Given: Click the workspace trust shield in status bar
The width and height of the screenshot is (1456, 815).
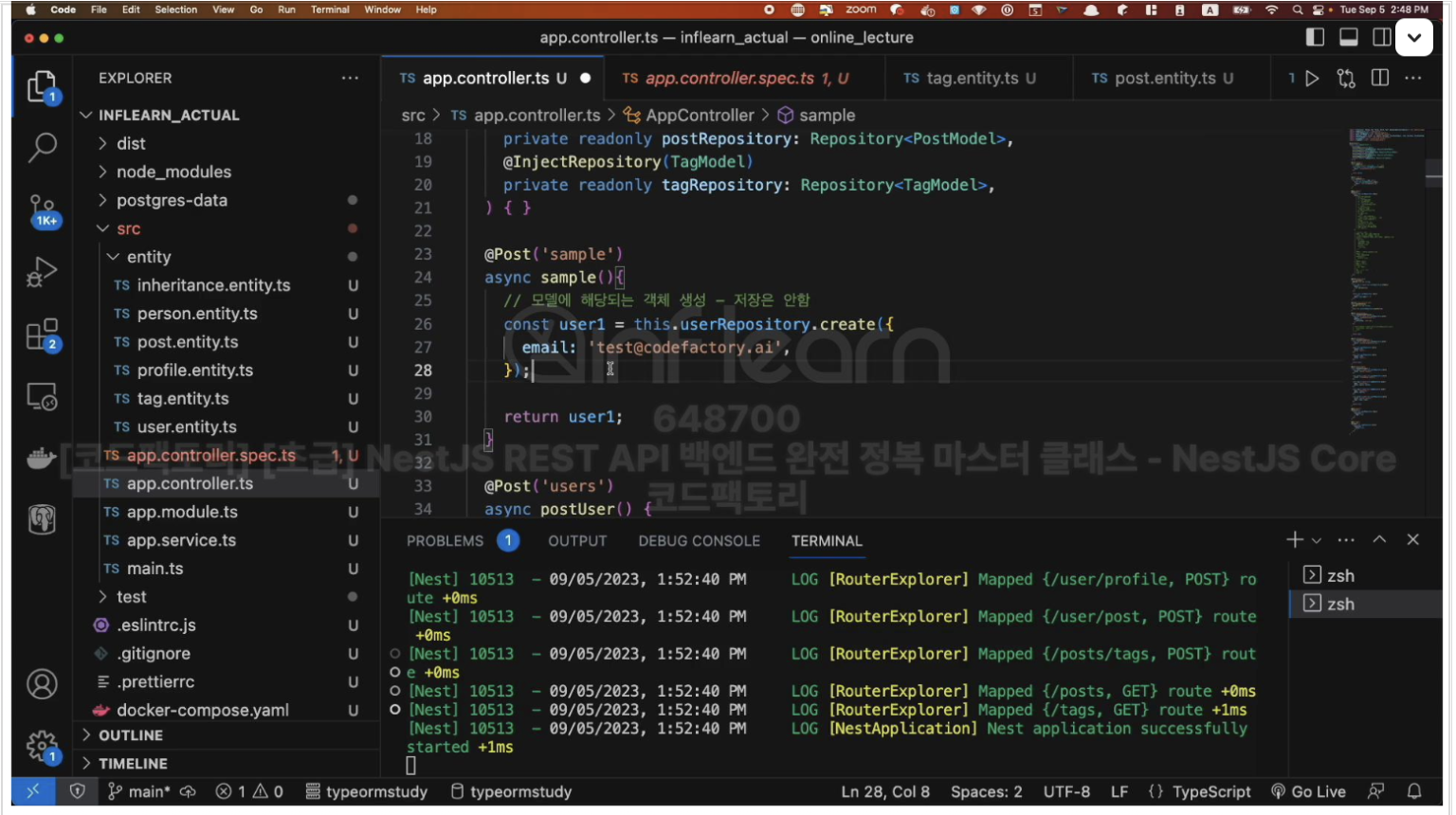Looking at the screenshot, I should pos(78,791).
